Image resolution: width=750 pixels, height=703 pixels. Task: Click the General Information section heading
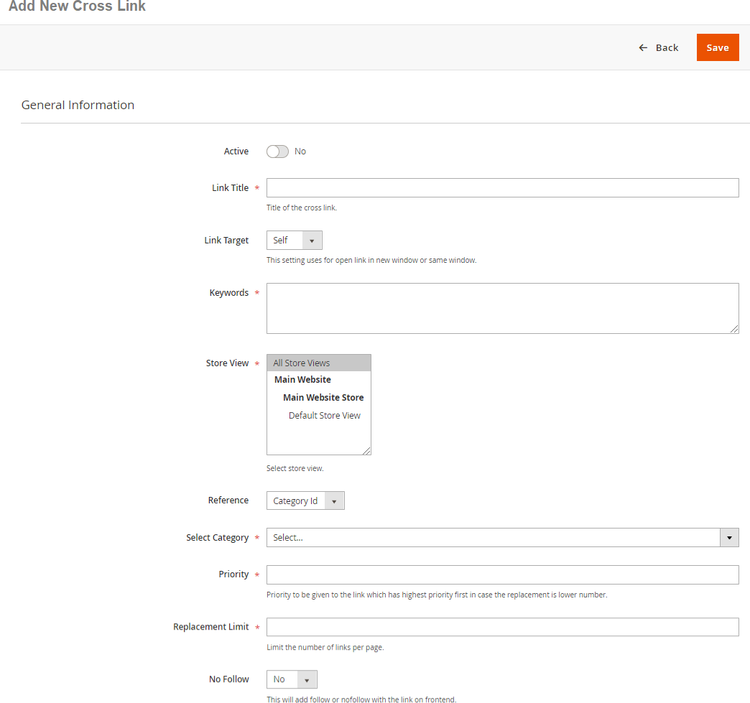(x=78, y=105)
